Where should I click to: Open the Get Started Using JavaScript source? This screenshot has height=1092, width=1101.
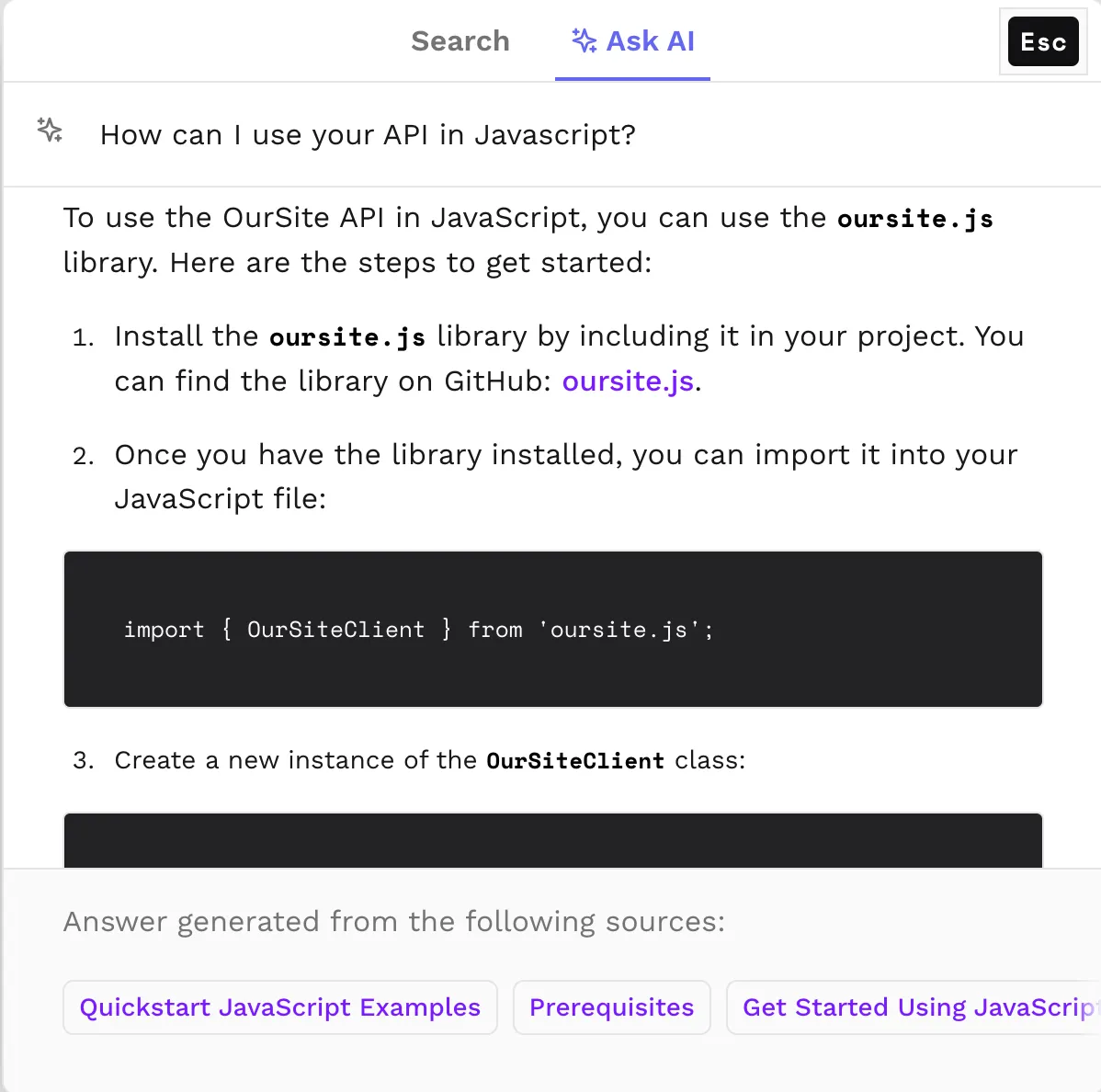pos(914,1007)
